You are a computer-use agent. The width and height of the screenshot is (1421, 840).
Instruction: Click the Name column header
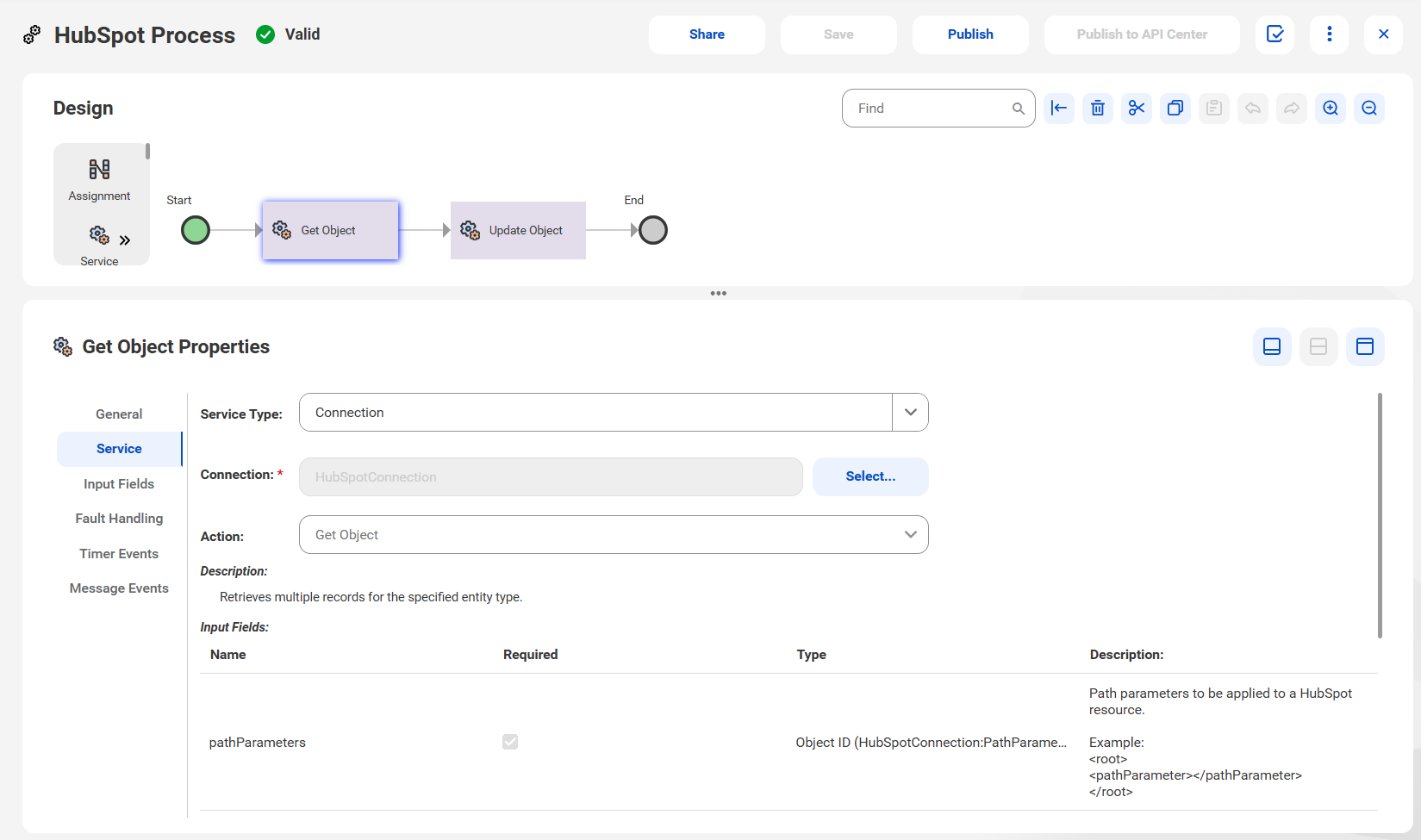[227, 655]
